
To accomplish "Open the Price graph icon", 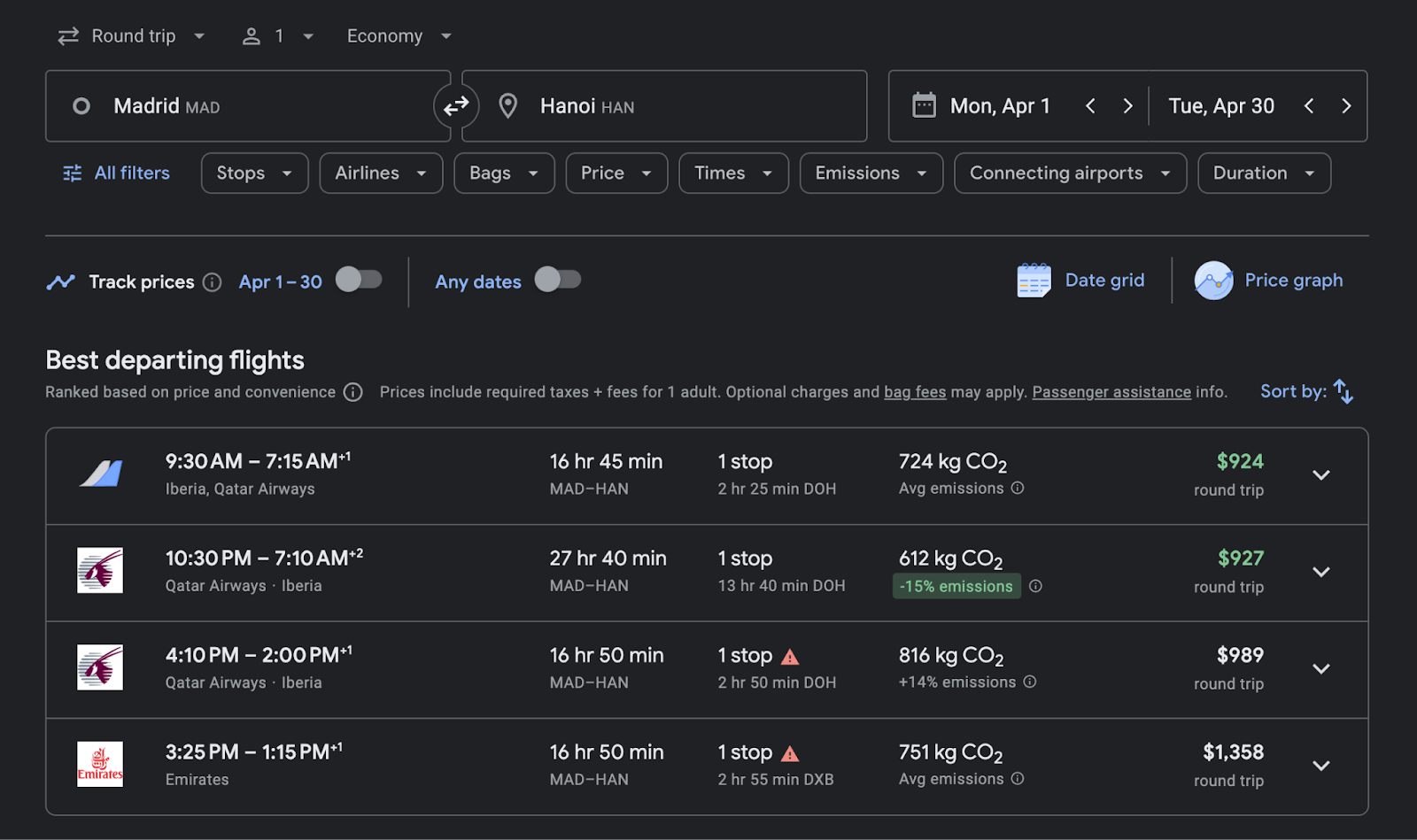I will point(1213,281).
